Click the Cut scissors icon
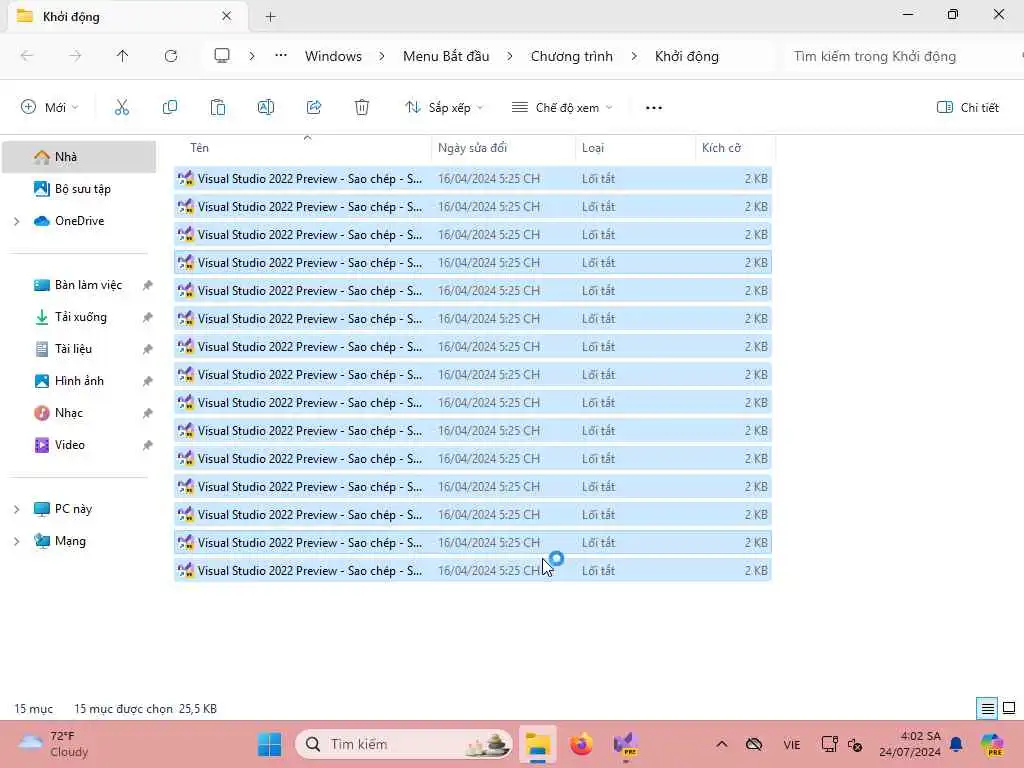This screenshot has height=768, width=1024. click(121, 108)
